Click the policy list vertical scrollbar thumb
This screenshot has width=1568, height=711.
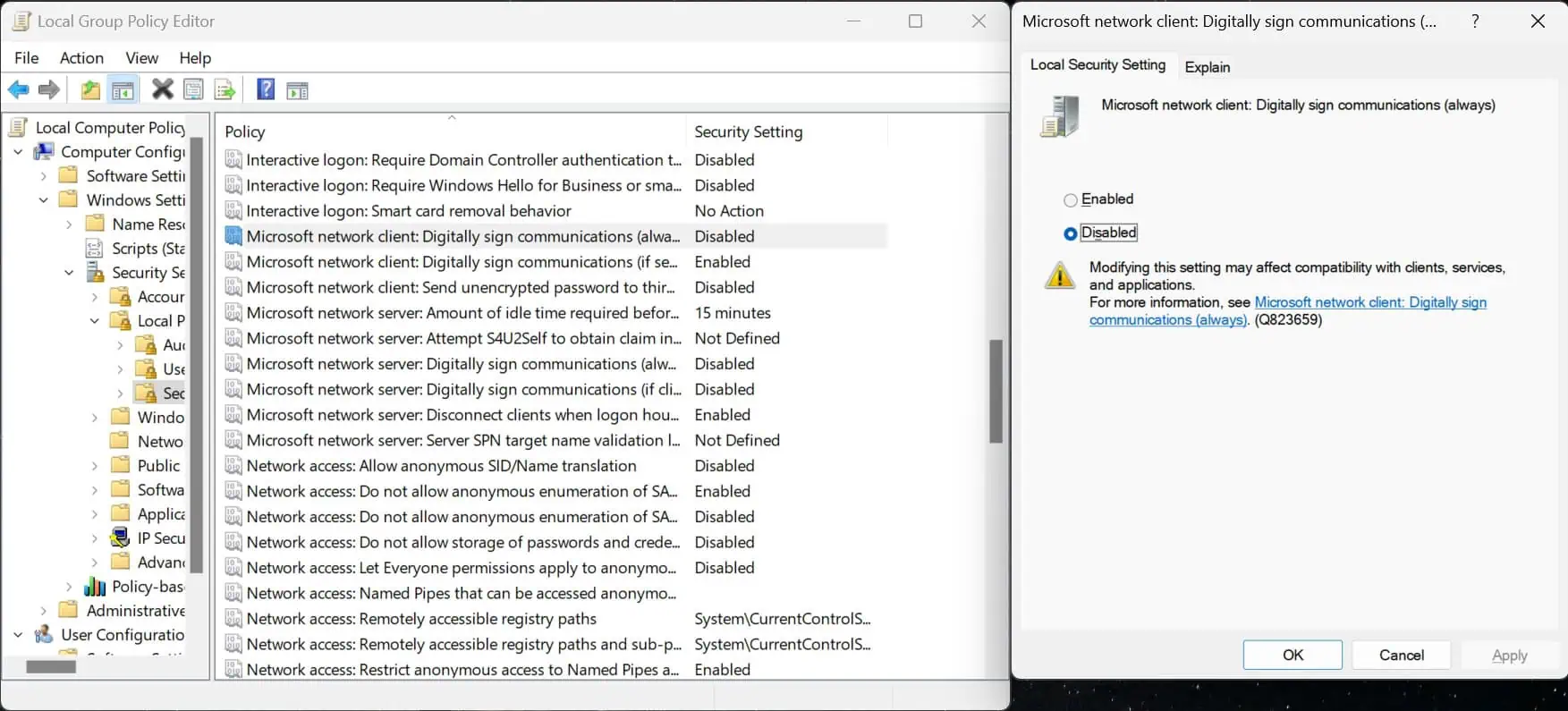pyautogui.click(x=996, y=391)
